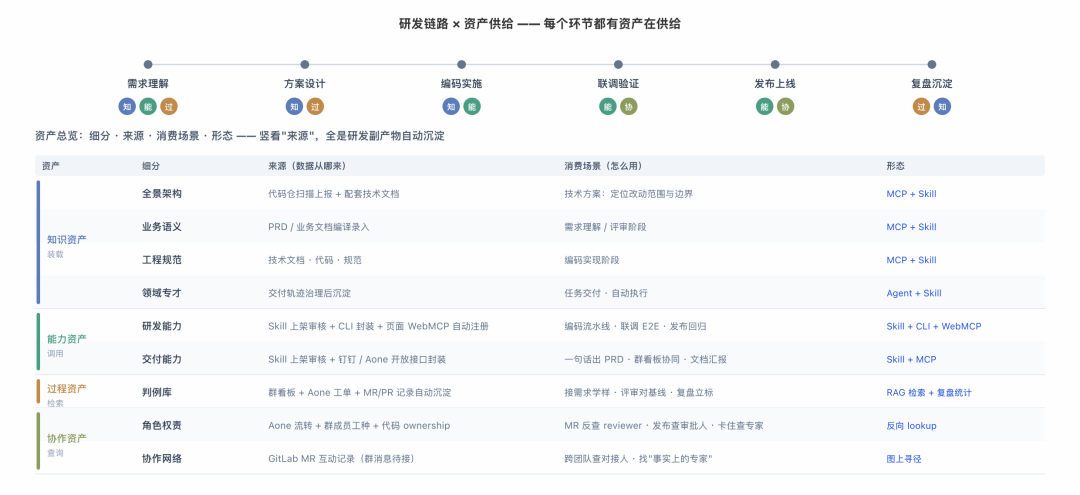Click the PRD / 业务文档编译录入 cell
The image size is (1080, 495).
pos(319,227)
